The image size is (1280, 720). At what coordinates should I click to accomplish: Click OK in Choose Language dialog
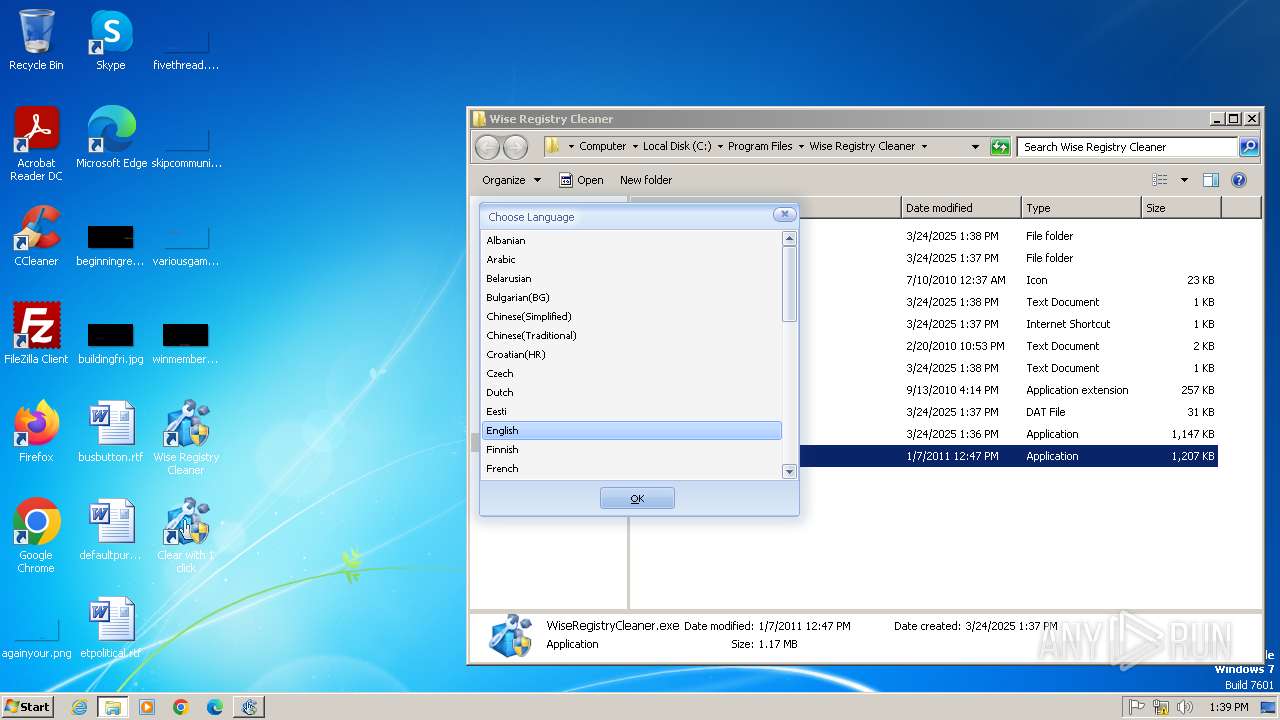(637, 498)
